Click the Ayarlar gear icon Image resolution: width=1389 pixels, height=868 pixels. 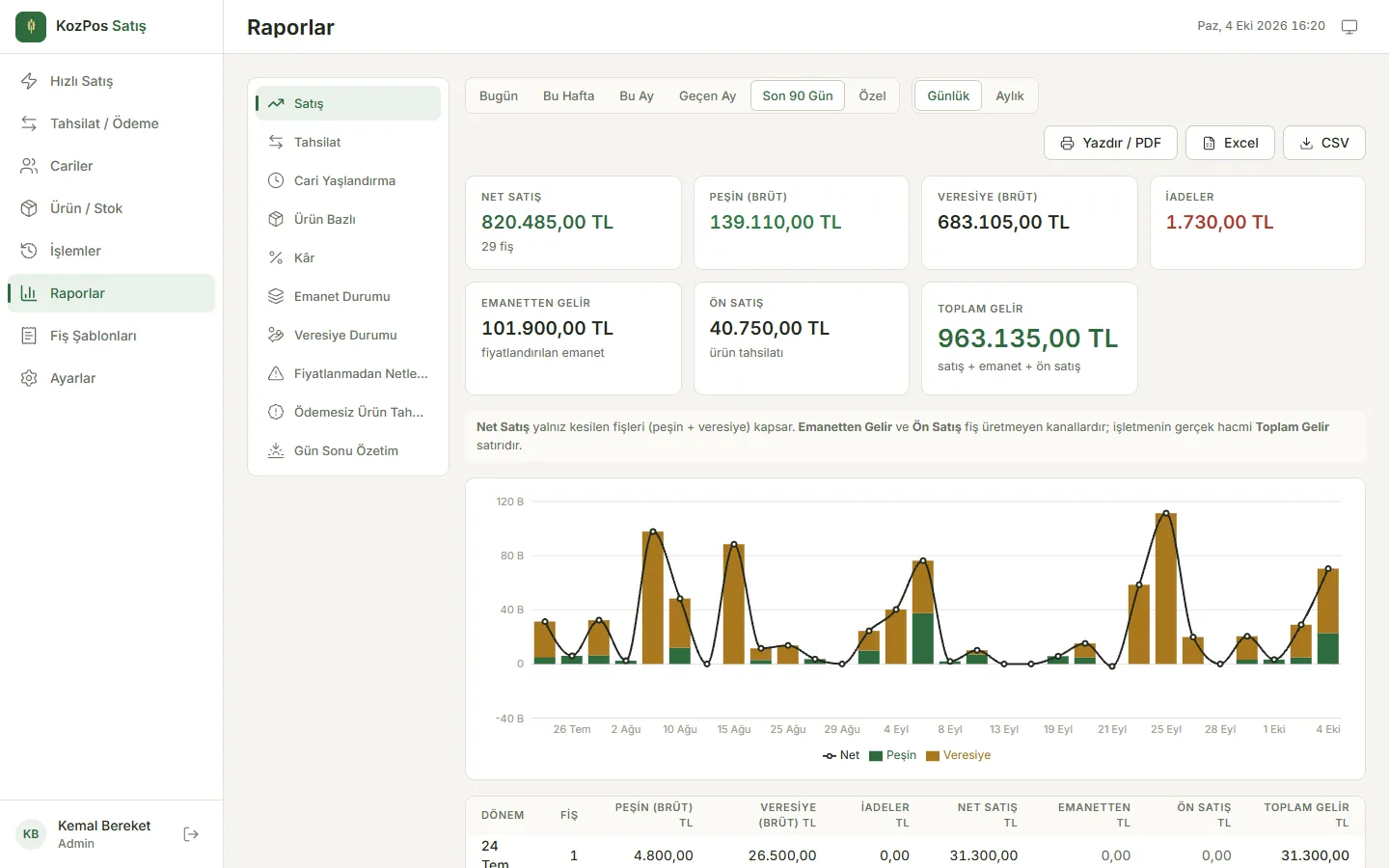(29, 378)
